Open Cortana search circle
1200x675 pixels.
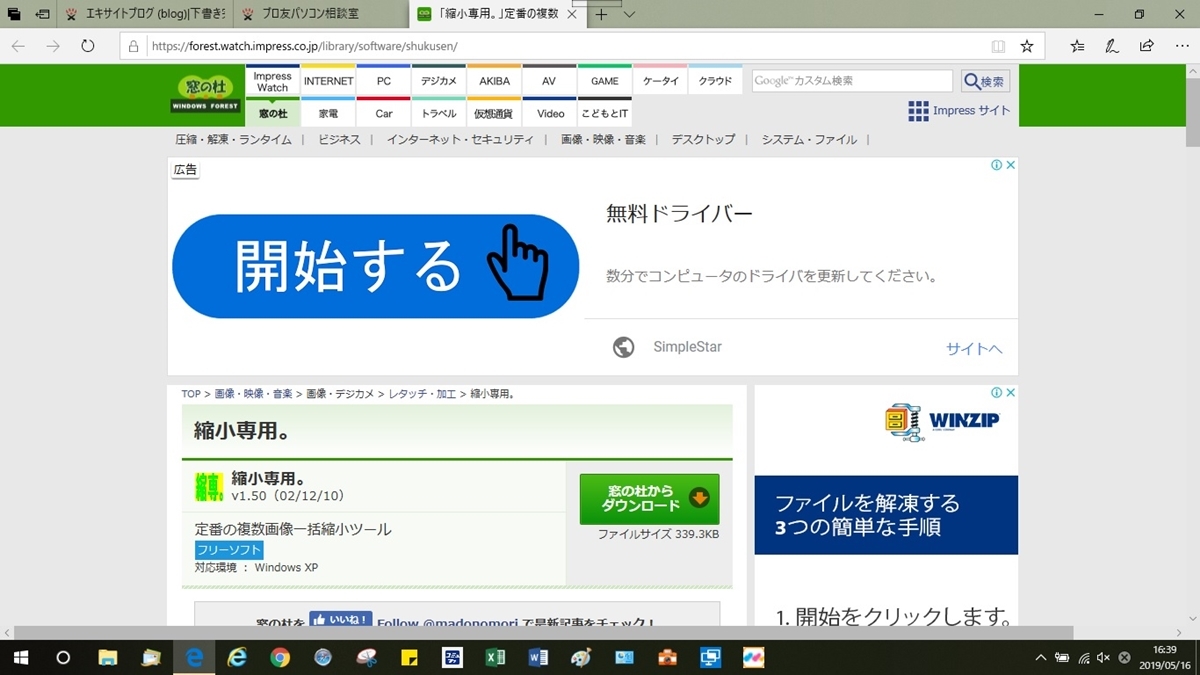pos(63,657)
